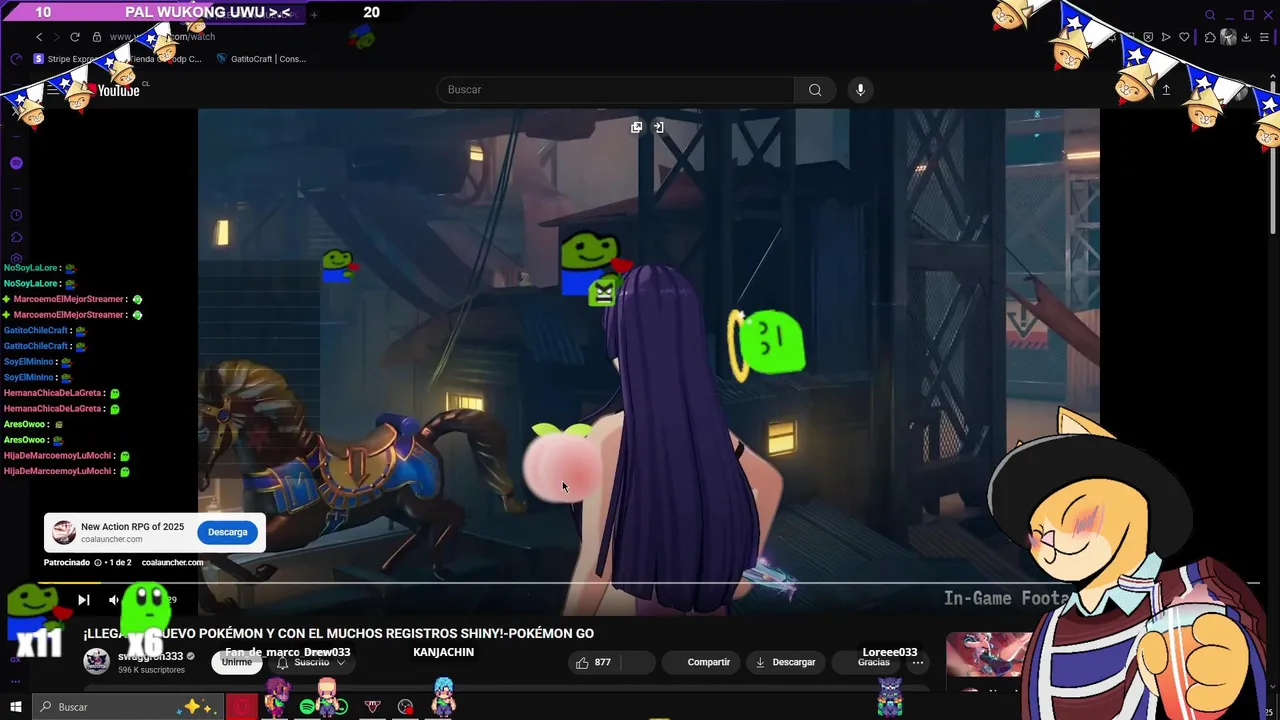Like the video with 877 likes

(x=594, y=662)
